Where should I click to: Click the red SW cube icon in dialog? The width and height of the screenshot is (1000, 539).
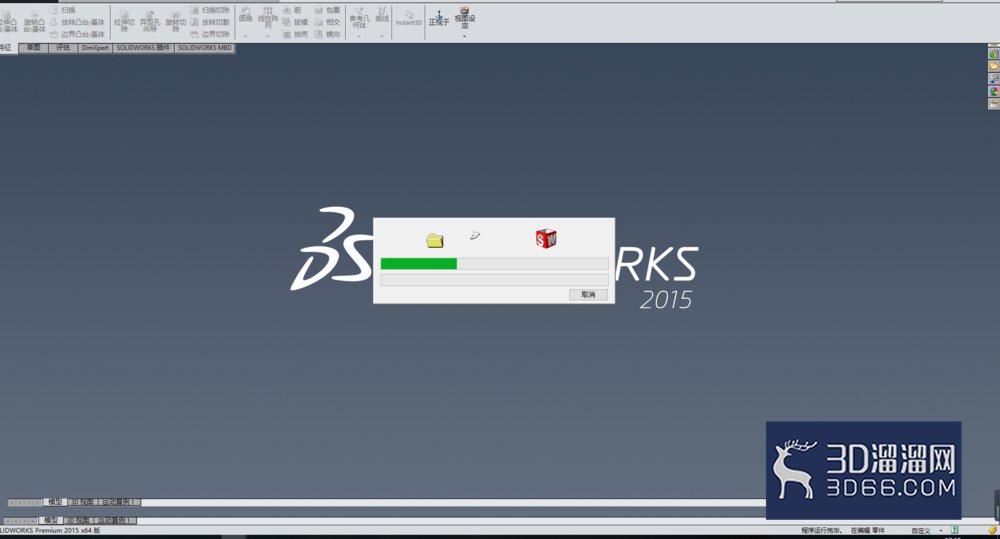546,239
